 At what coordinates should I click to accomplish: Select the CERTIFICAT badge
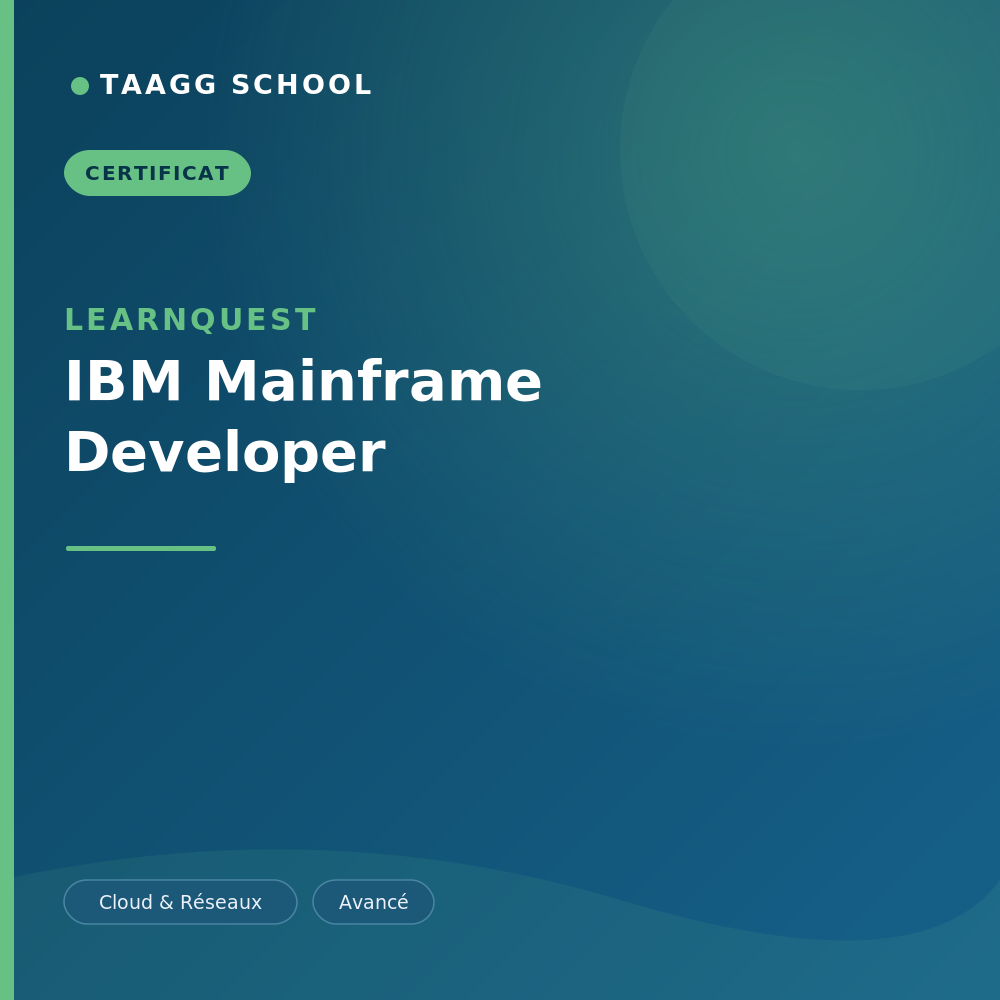(x=158, y=173)
